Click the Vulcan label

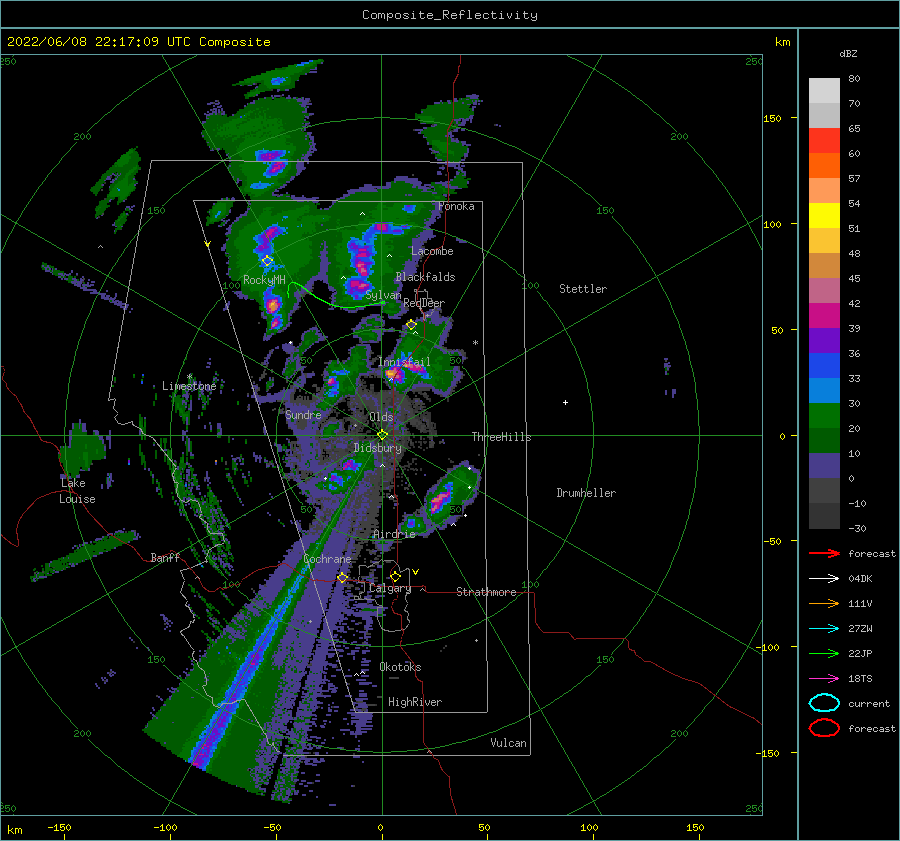509,743
